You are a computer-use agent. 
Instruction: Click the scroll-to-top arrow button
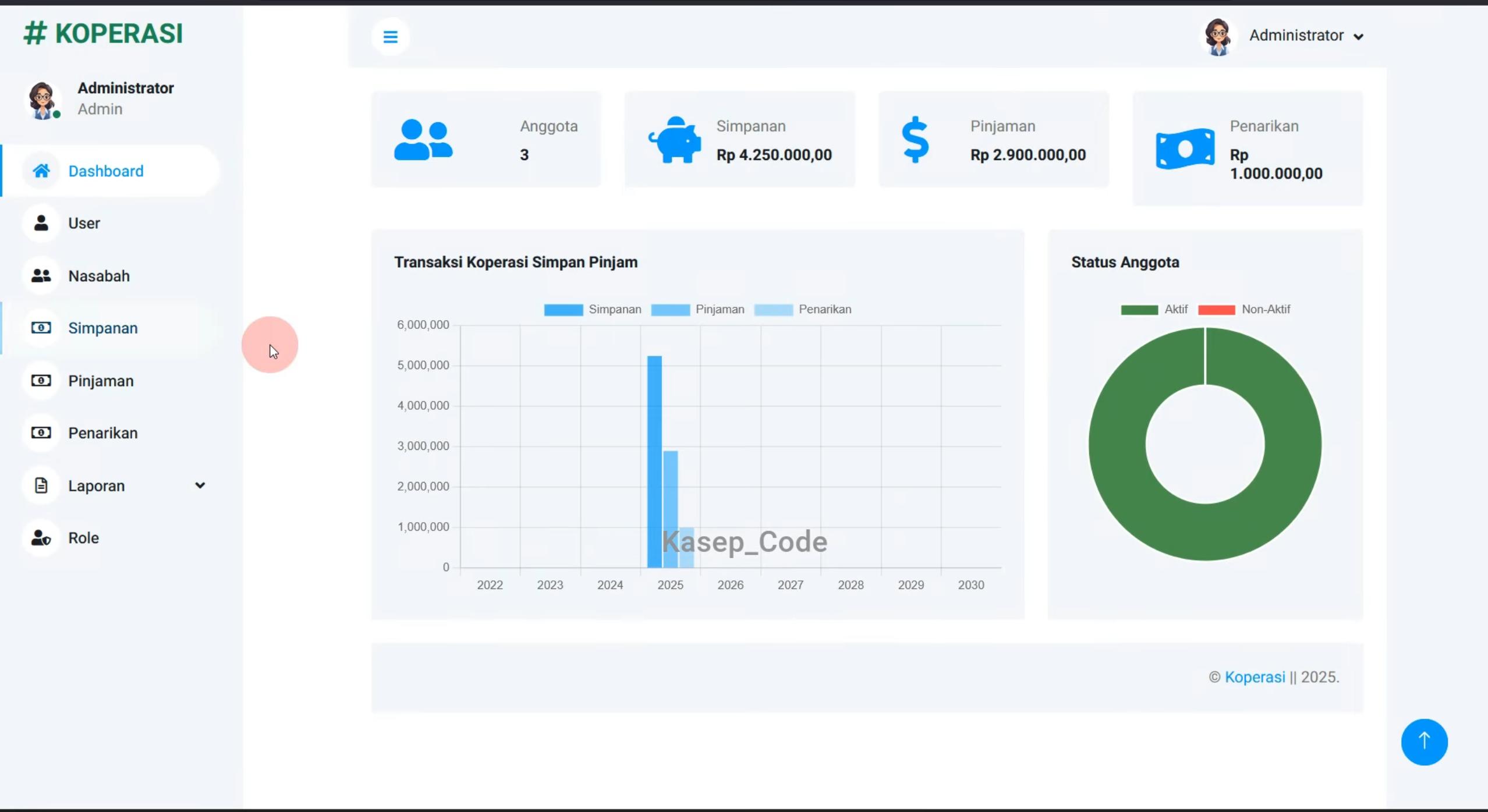coord(1424,742)
